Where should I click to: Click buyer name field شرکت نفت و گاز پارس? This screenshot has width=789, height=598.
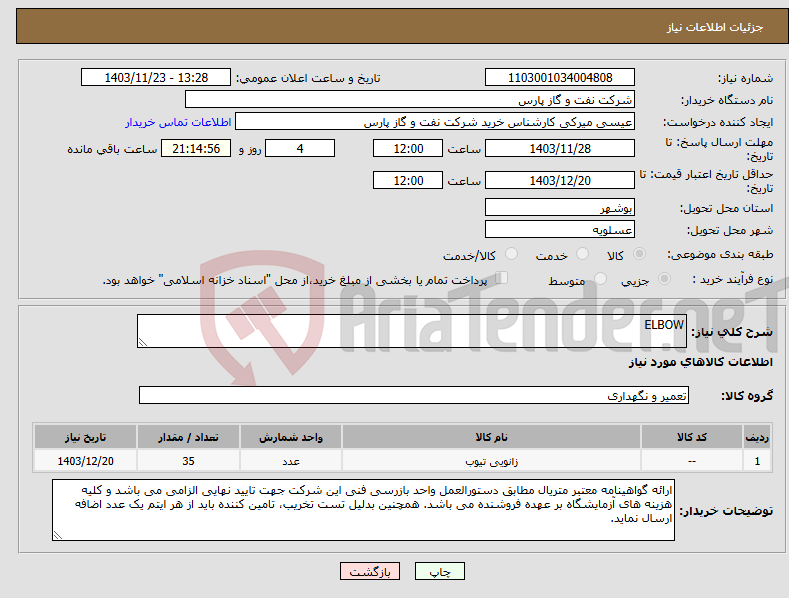tap(410, 100)
